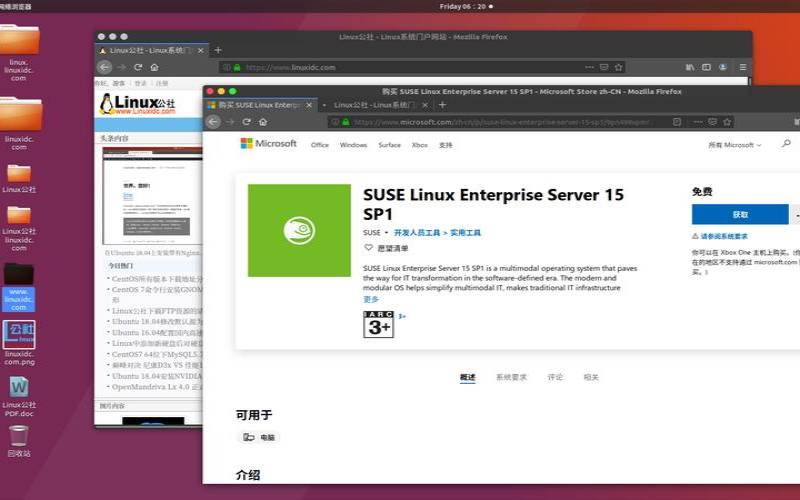Close Linux公社 tab in front Firefox window
Screen dimensions: 800x500
coord(424,105)
